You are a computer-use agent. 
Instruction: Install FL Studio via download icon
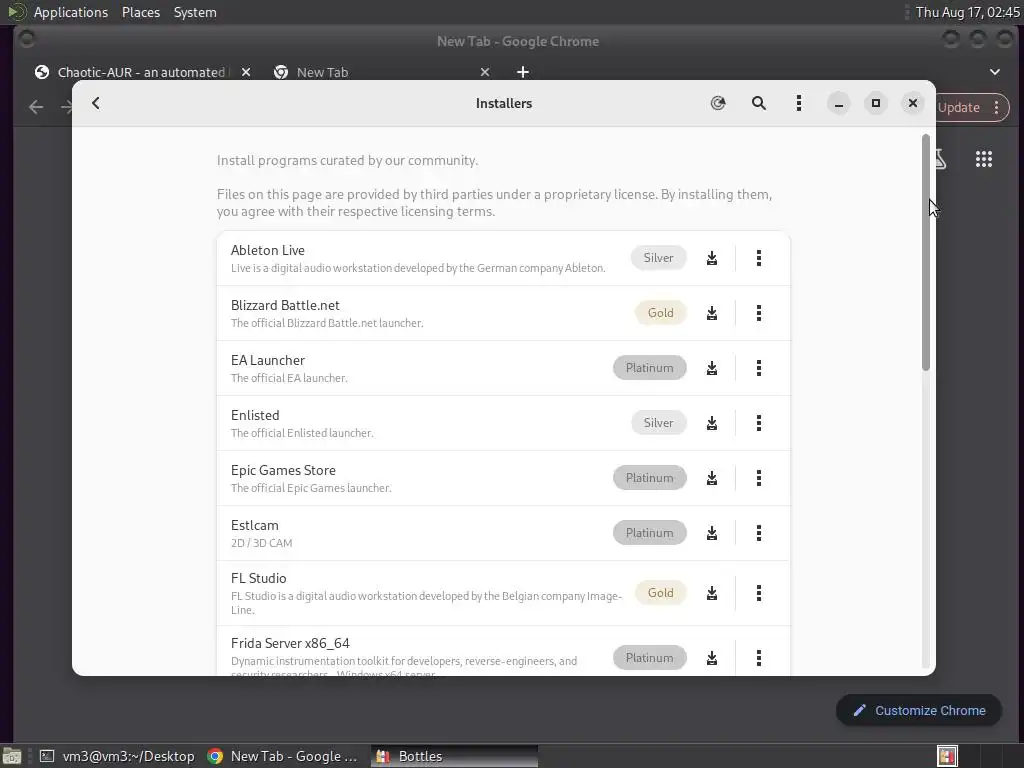click(712, 593)
